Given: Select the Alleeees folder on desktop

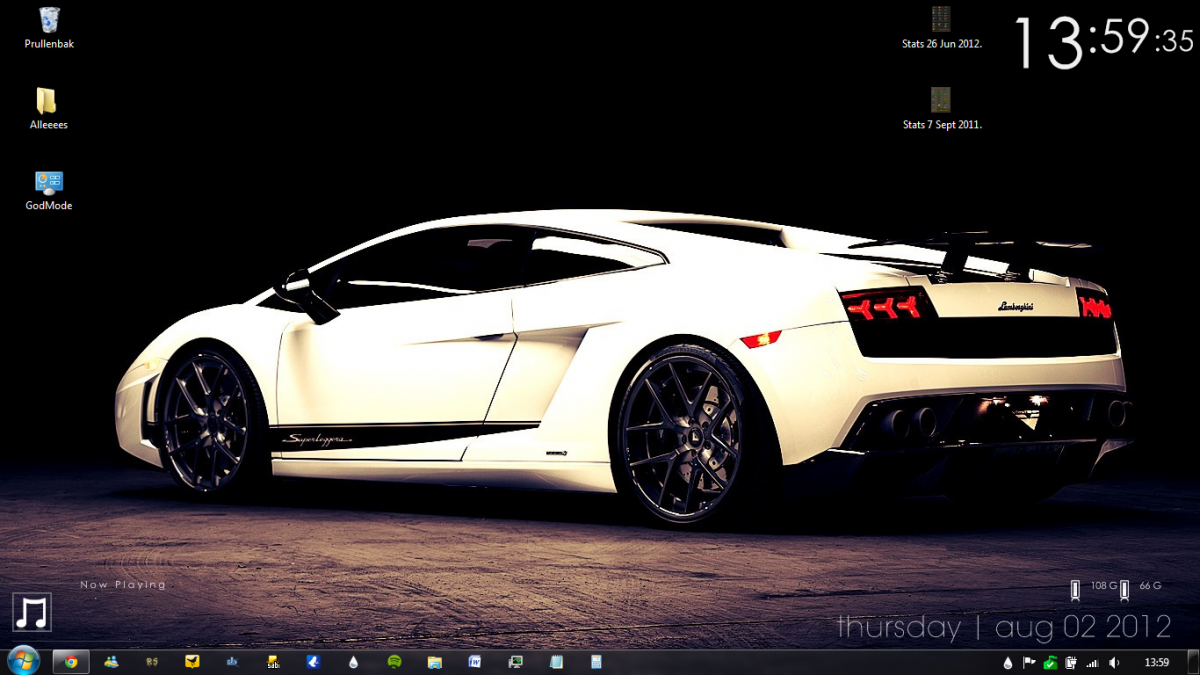Looking at the screenshot, I should 48,109.
